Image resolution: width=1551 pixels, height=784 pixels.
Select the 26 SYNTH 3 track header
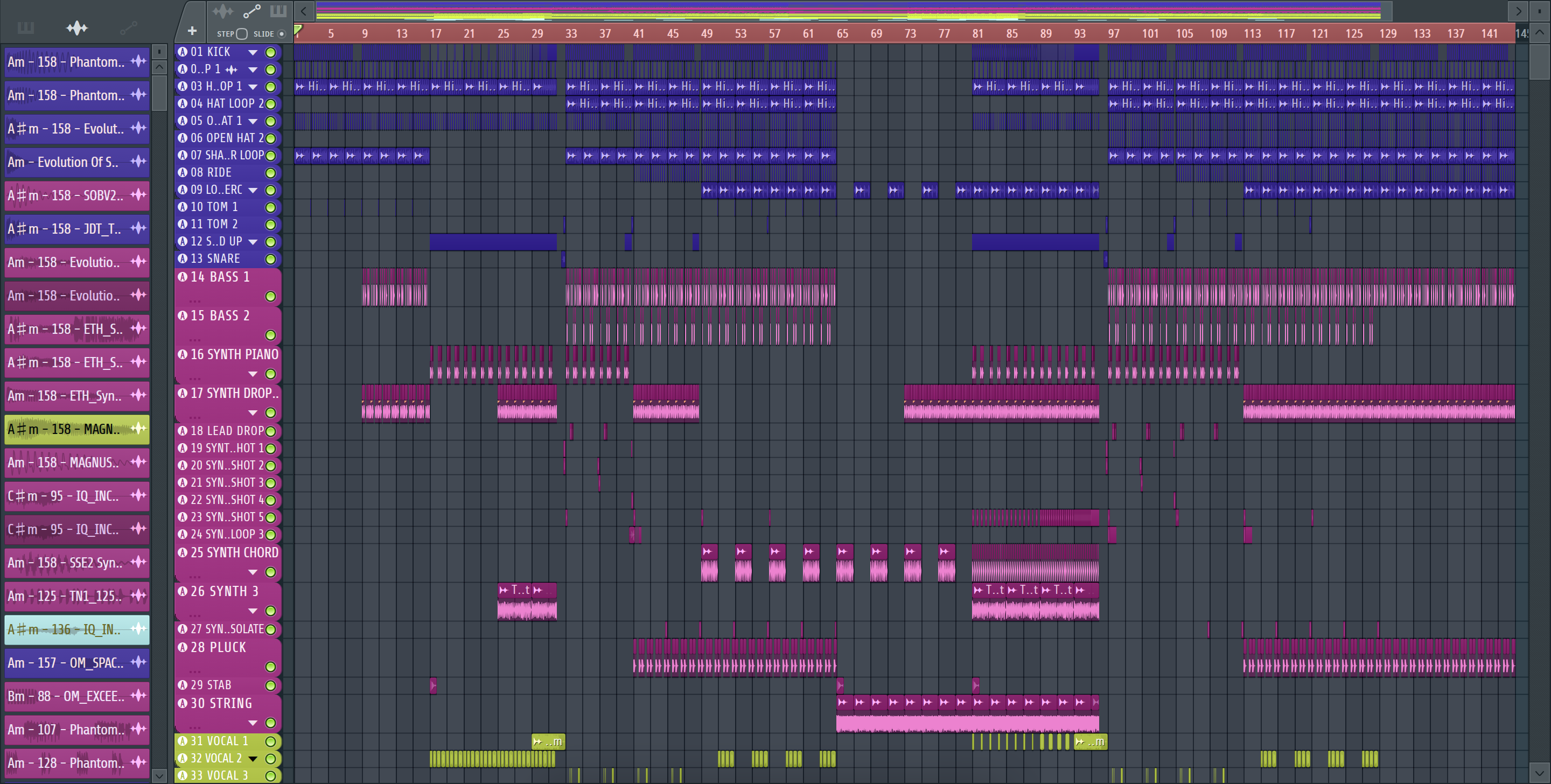pos(228,601)
